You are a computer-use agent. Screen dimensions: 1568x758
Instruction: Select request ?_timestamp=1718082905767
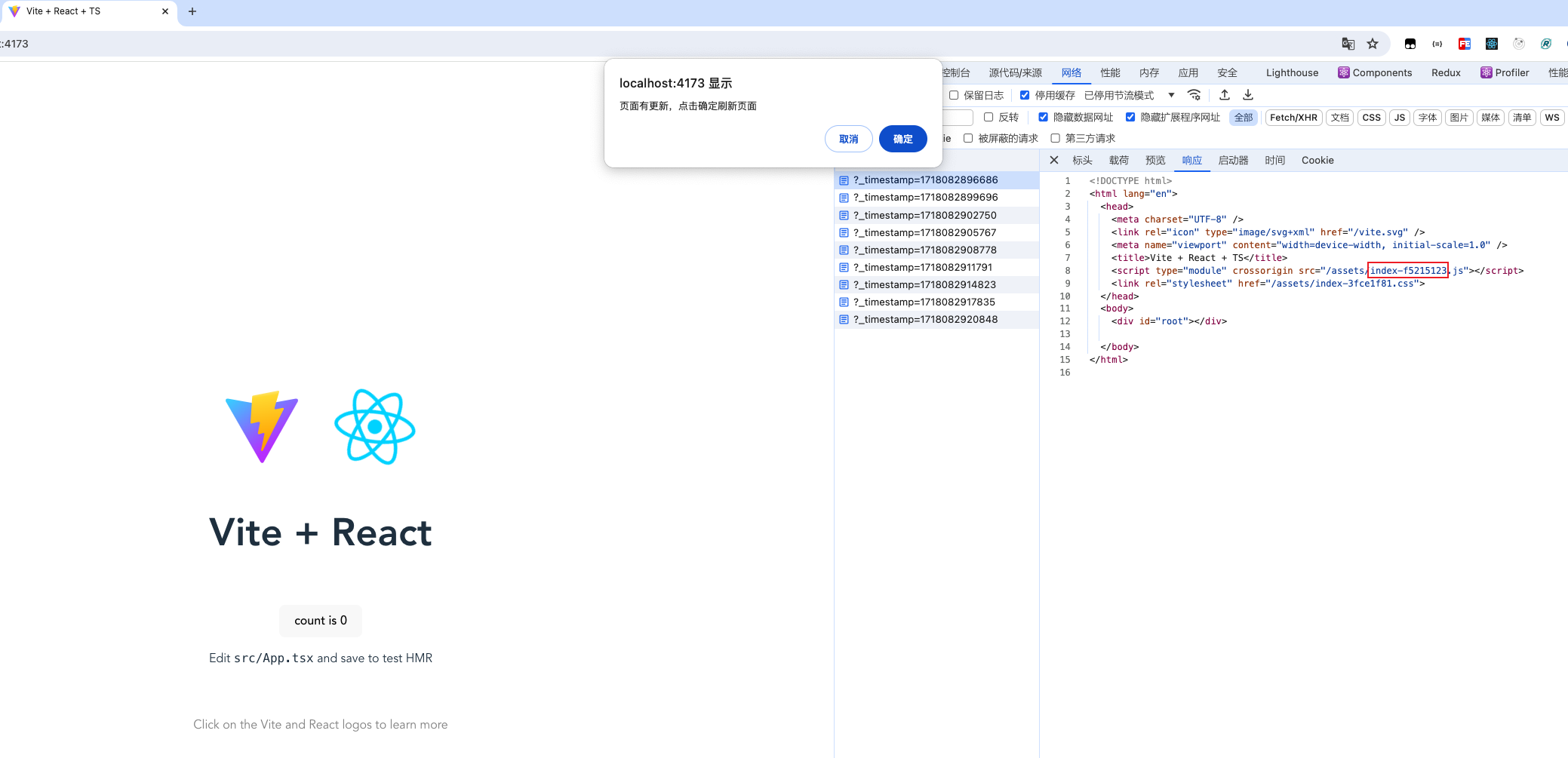(936, 232)
